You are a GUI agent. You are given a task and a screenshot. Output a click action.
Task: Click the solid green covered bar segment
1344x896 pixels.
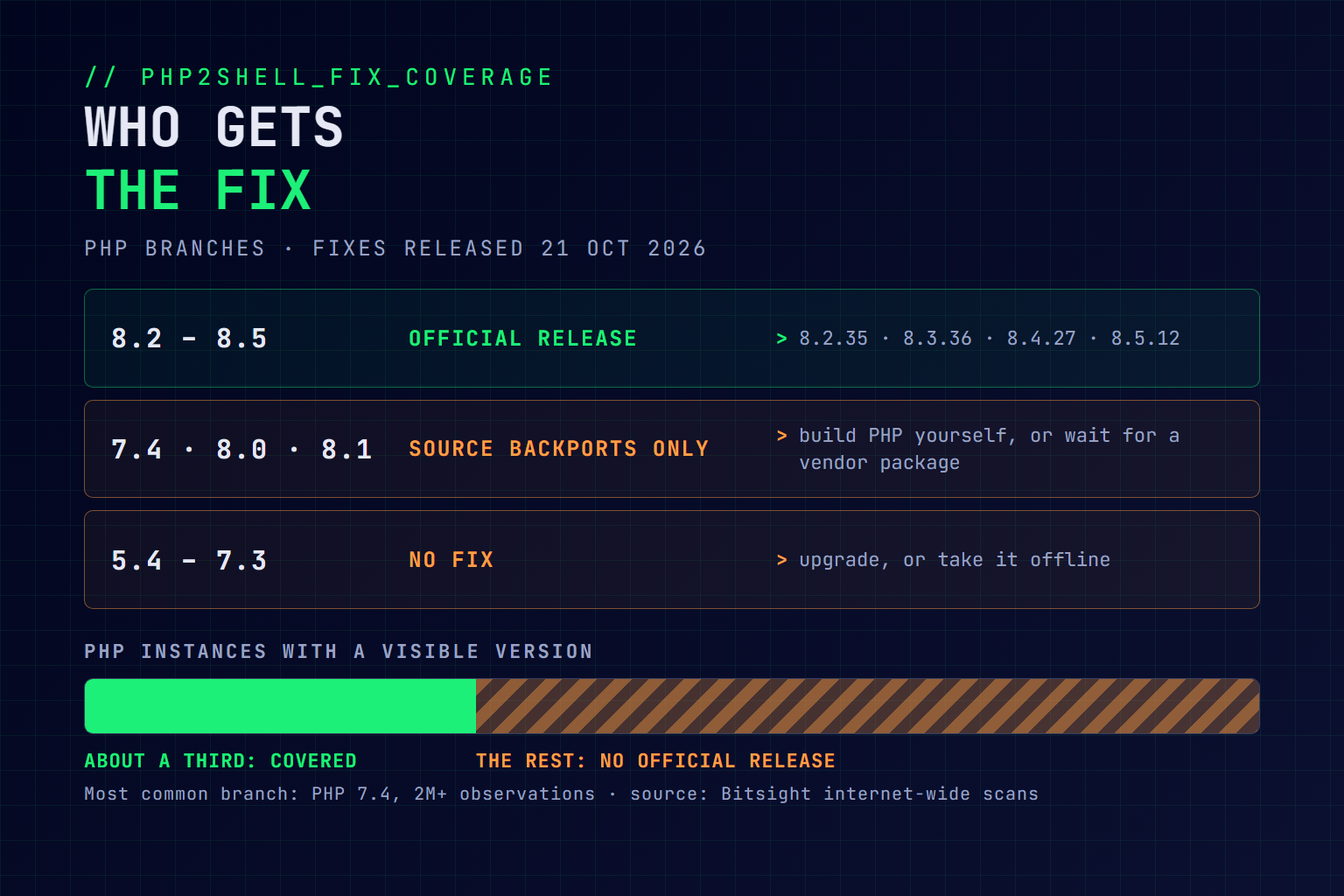(x=280, y=706)
